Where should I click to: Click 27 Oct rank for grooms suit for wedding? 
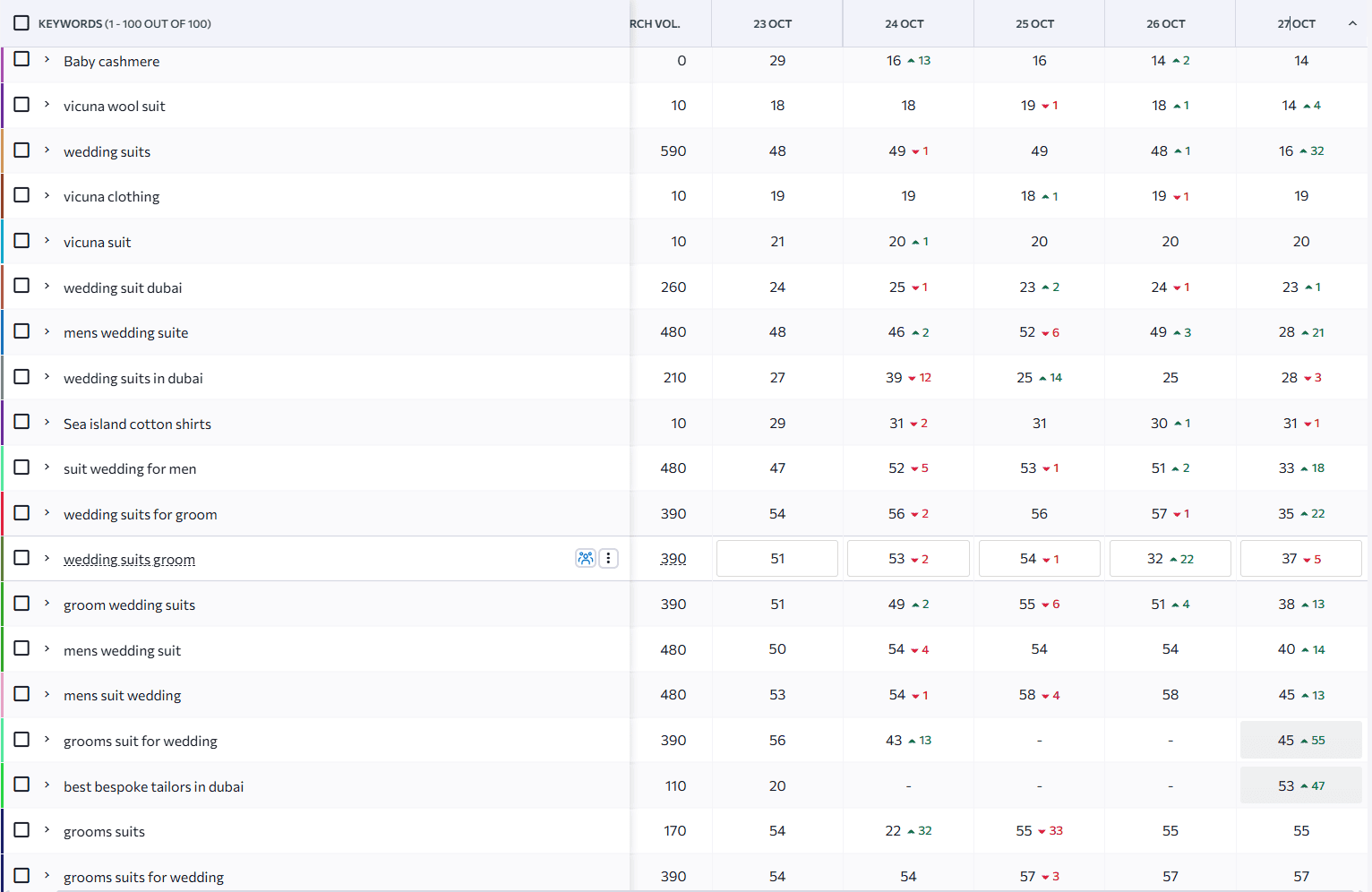point(1301,740)
